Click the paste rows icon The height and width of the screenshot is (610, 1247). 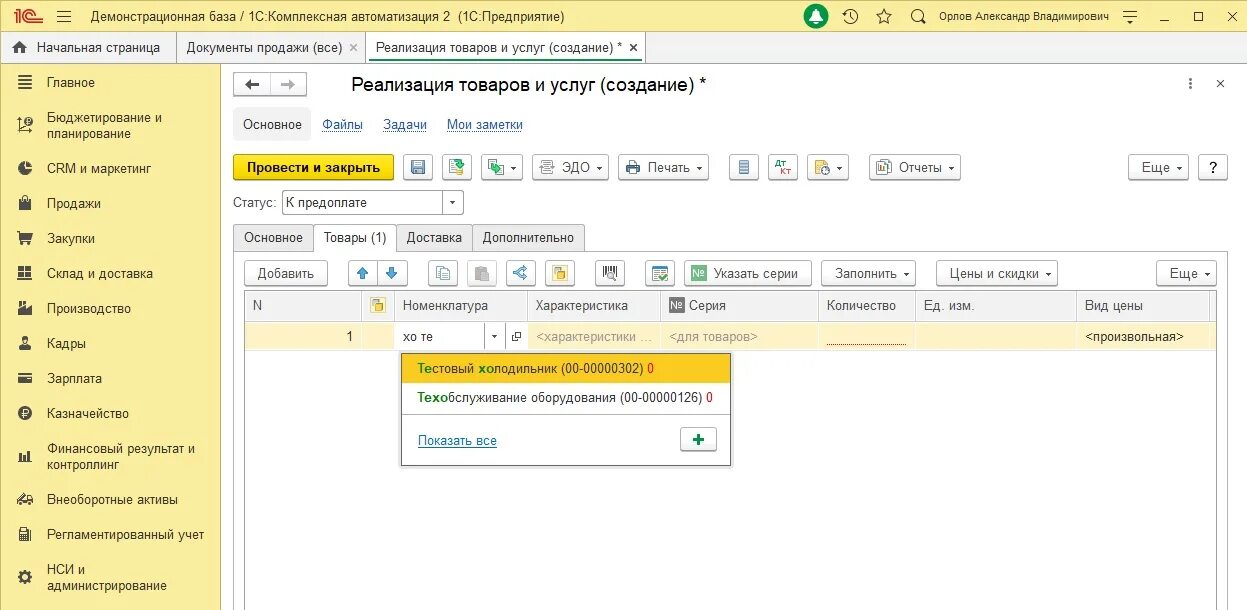(482, 273)
